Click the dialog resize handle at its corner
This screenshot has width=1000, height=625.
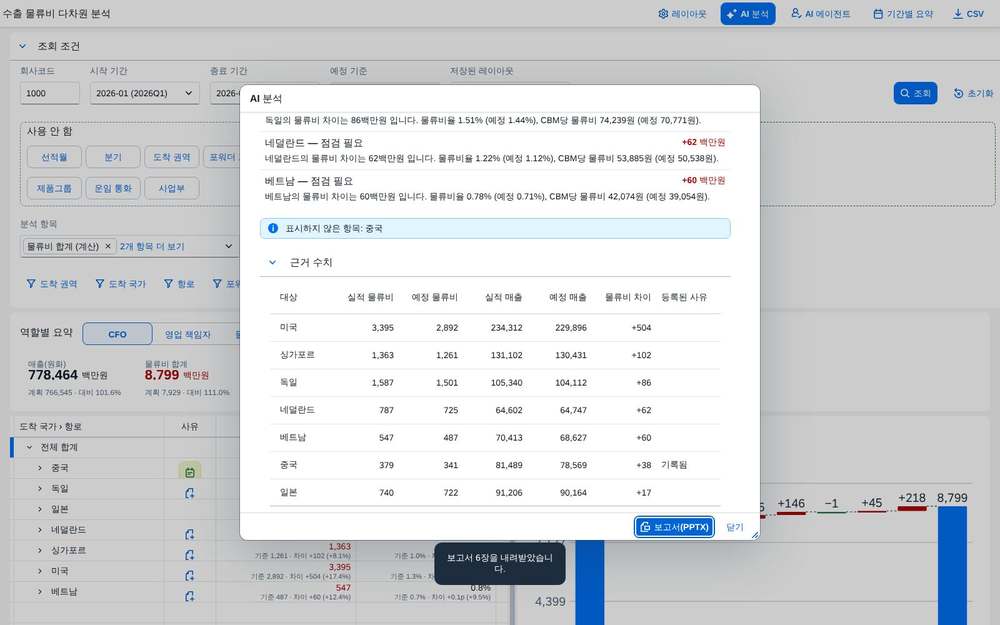click(x=755, y=535)
